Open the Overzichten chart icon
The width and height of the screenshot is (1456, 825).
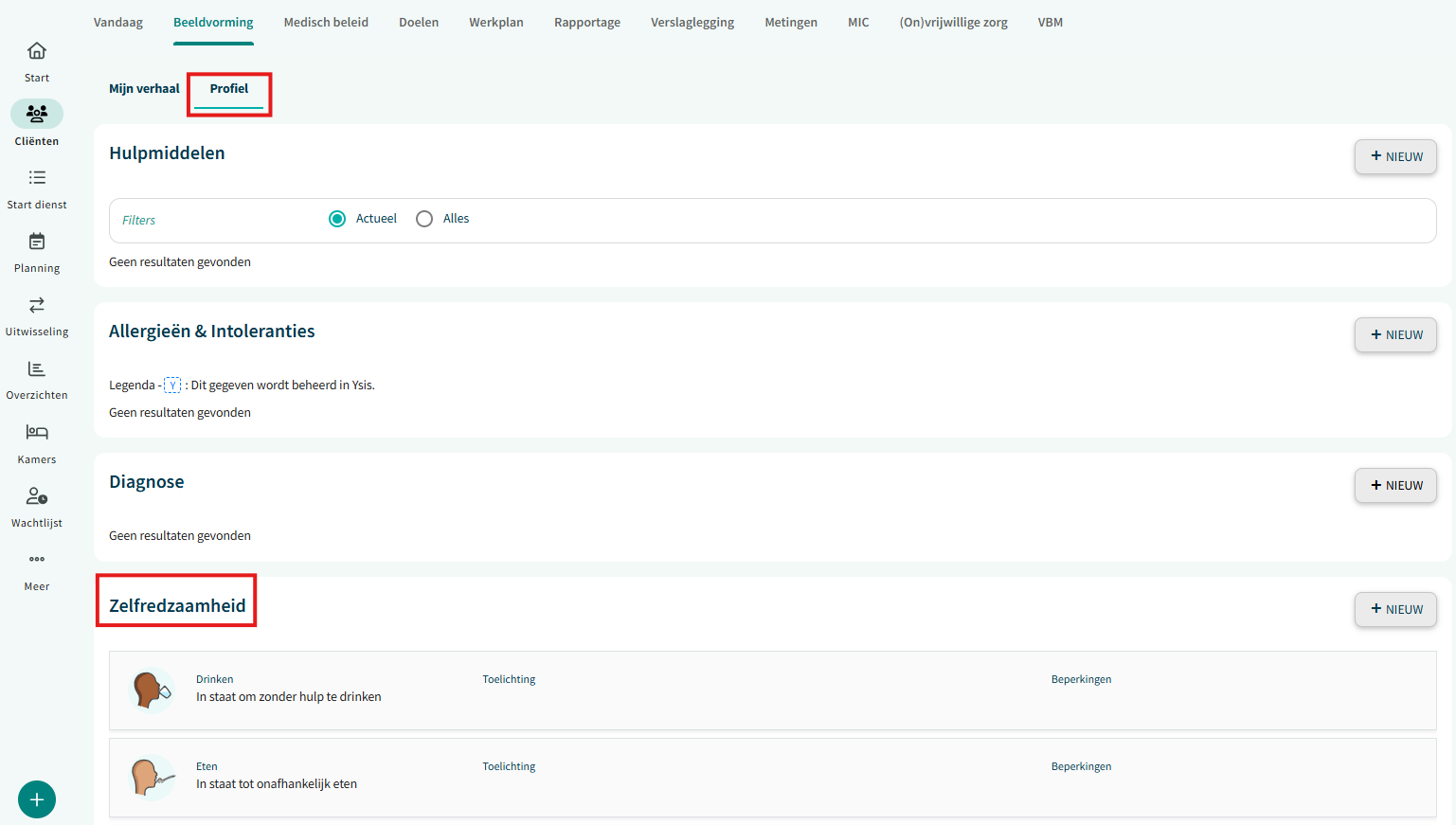[x=37, y=368]
